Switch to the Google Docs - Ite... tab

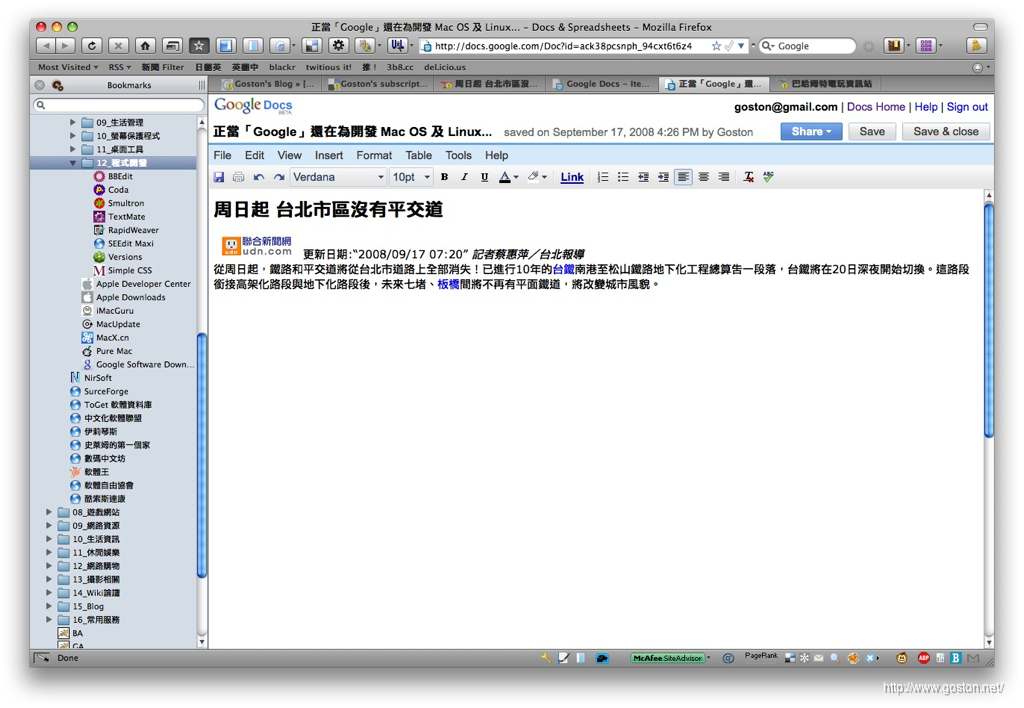[601, 84]
